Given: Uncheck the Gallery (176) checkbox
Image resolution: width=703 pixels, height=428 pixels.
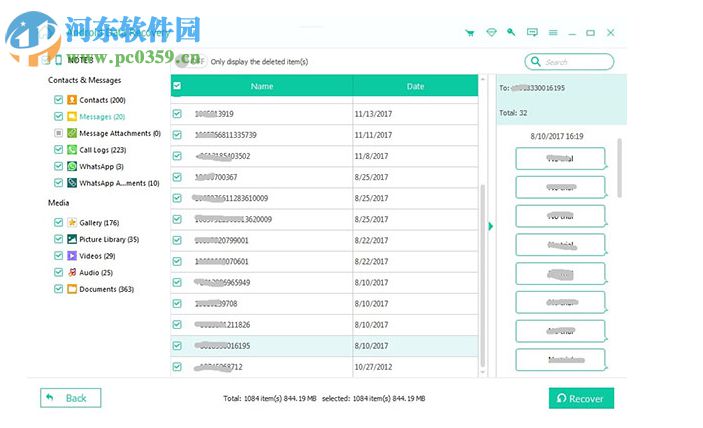Looking at the screenshot, I should point(58,222).
